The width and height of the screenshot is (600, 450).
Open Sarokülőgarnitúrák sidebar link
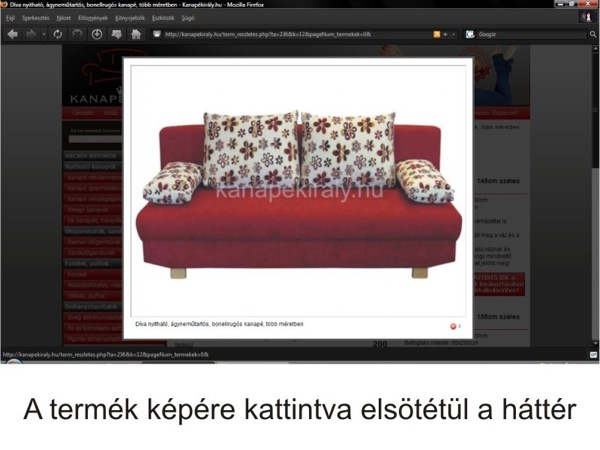[x=91, y=253]
